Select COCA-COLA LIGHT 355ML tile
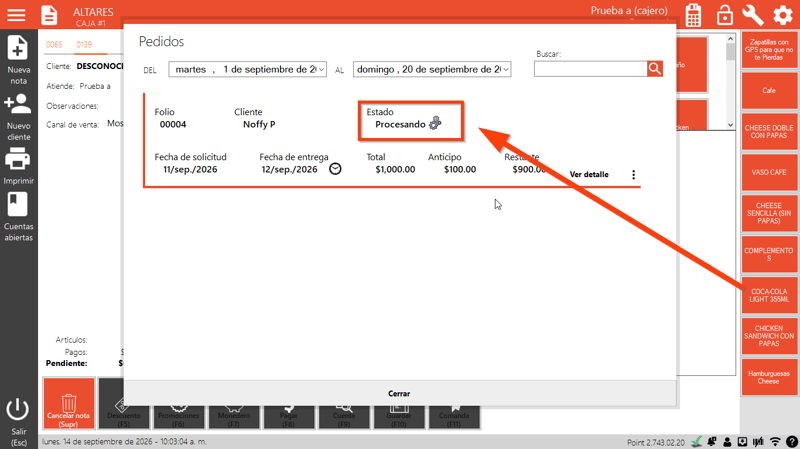The width and height of the screenshot is (800, 449). (x=769, y=295)
